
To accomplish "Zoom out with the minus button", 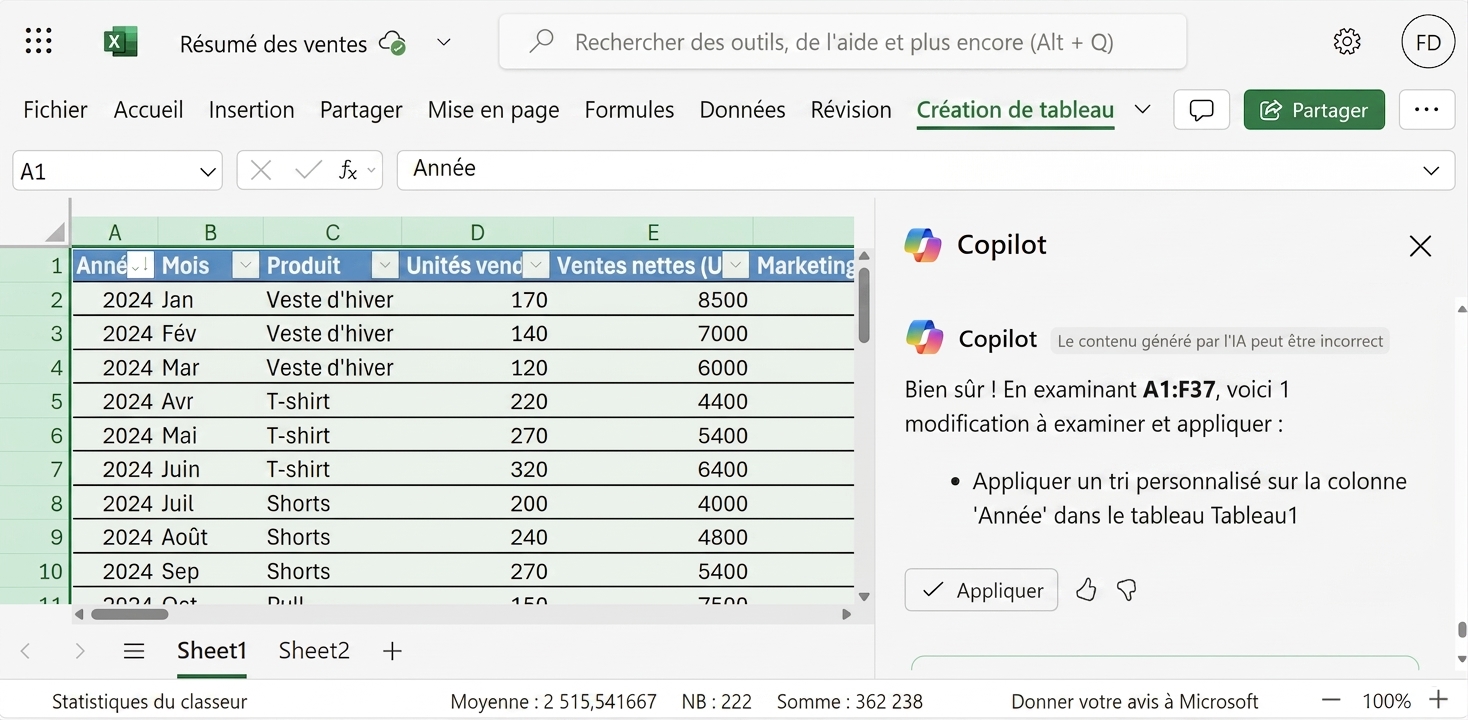I will [x=1331, y=701].
